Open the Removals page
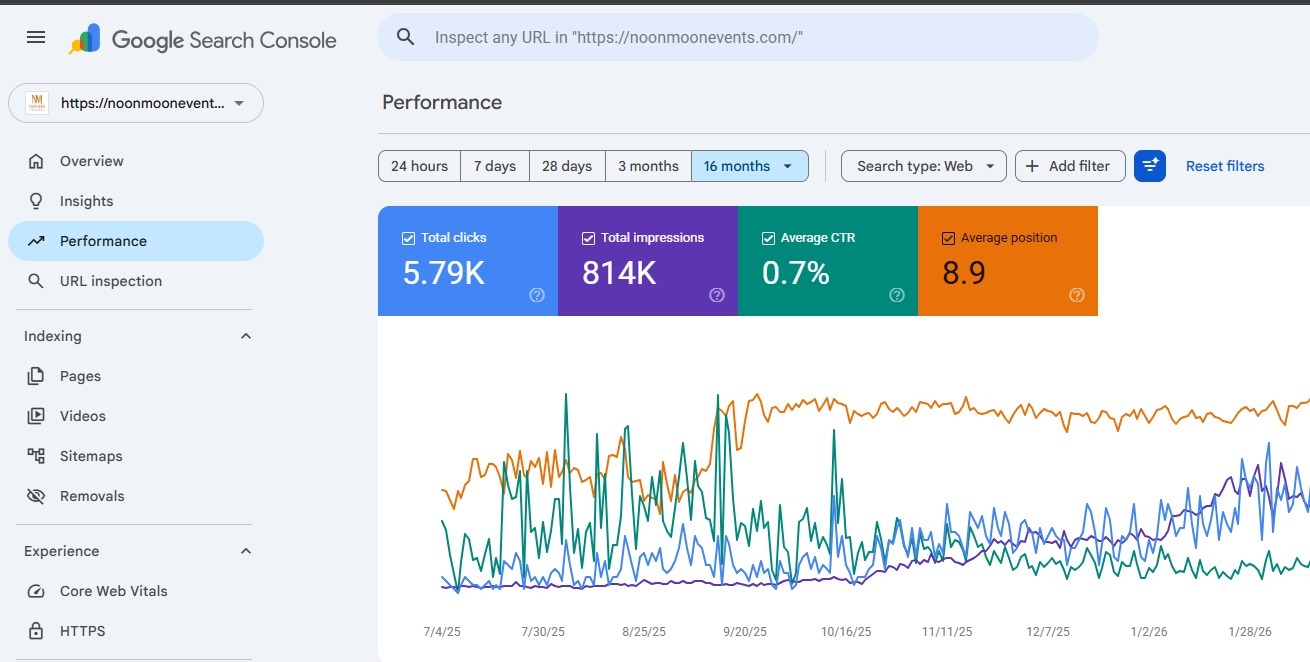 [136, 496]
